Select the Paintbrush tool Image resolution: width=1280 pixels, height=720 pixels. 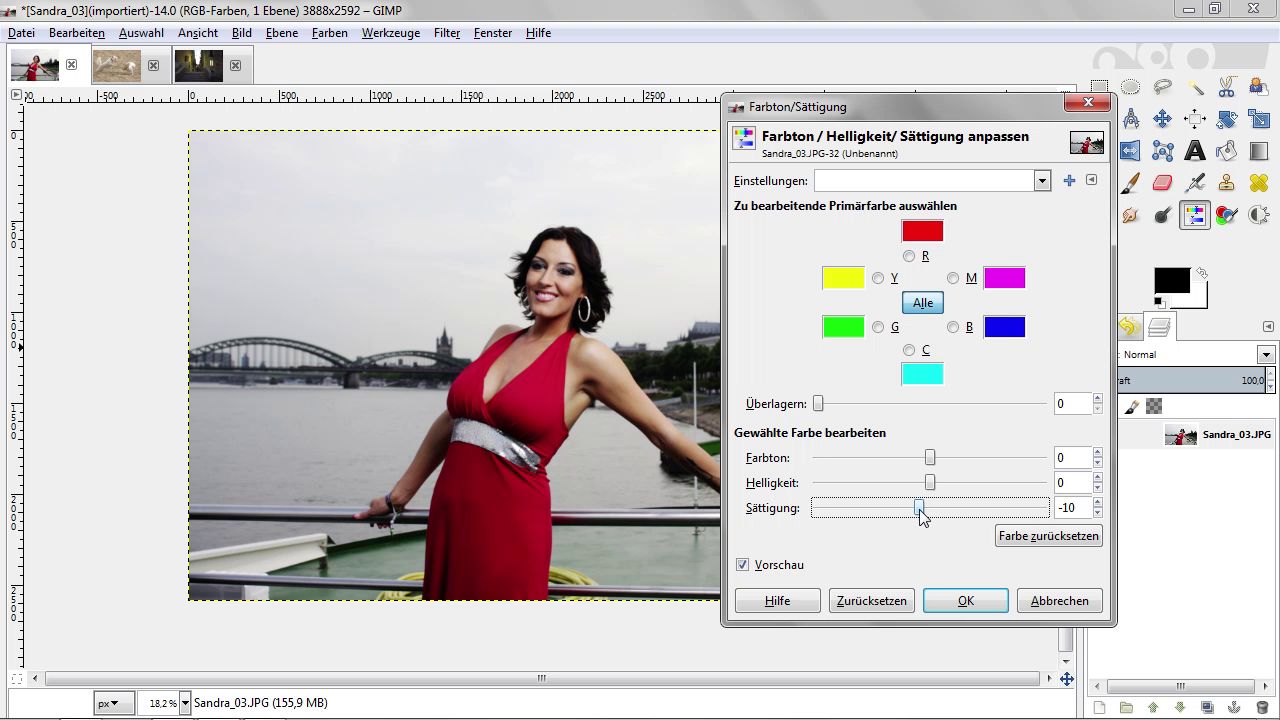pos(1130,183)
